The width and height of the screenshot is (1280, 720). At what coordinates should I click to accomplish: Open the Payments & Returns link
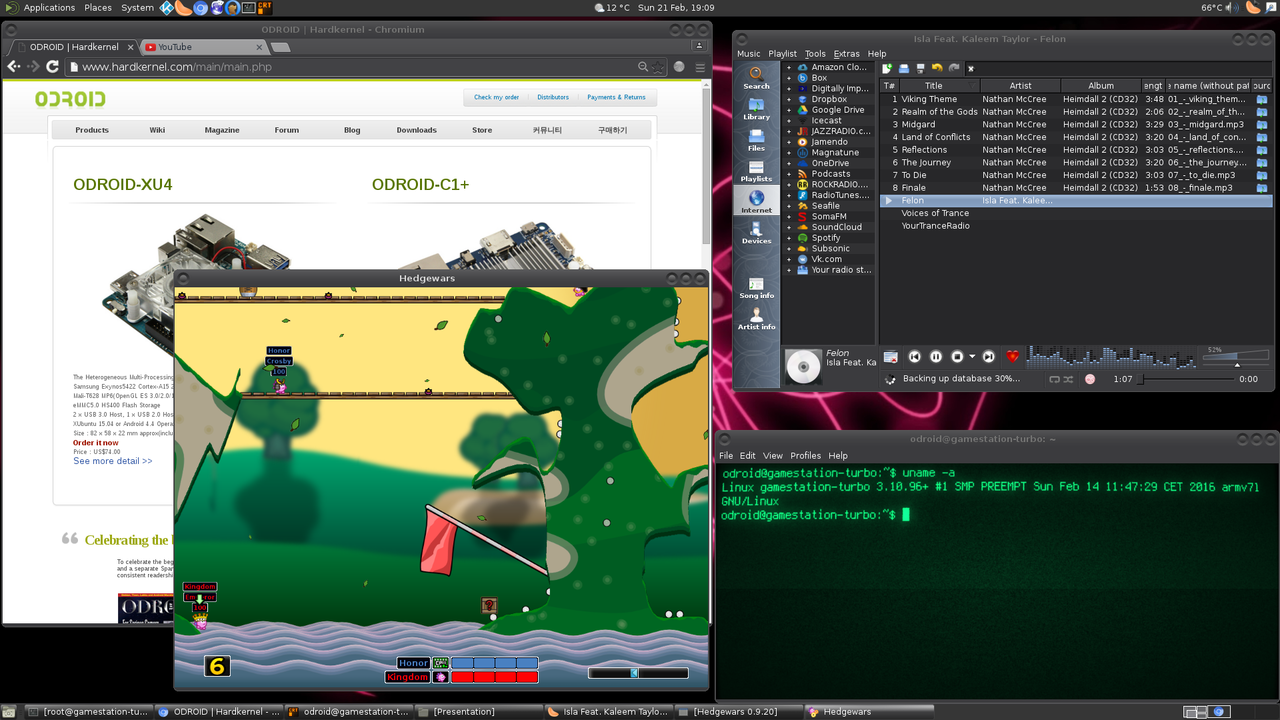point(616,97)
